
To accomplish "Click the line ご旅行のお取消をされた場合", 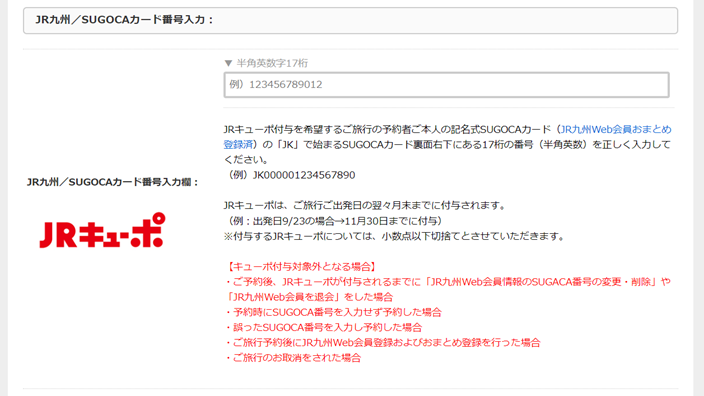I will click(293, 358).
